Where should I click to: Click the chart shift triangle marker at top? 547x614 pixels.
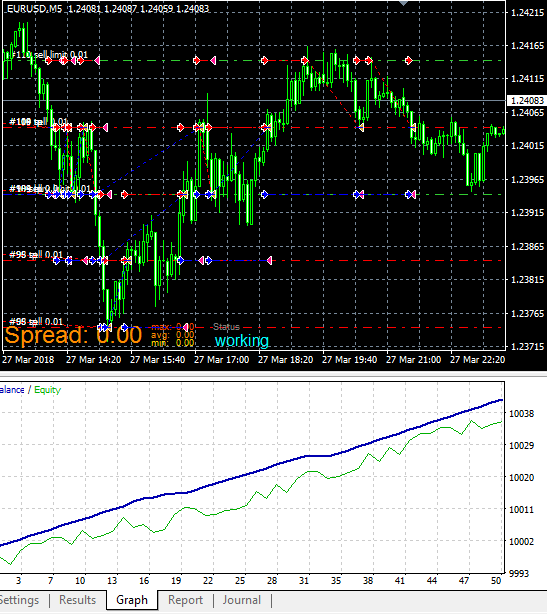click(403, 3)
